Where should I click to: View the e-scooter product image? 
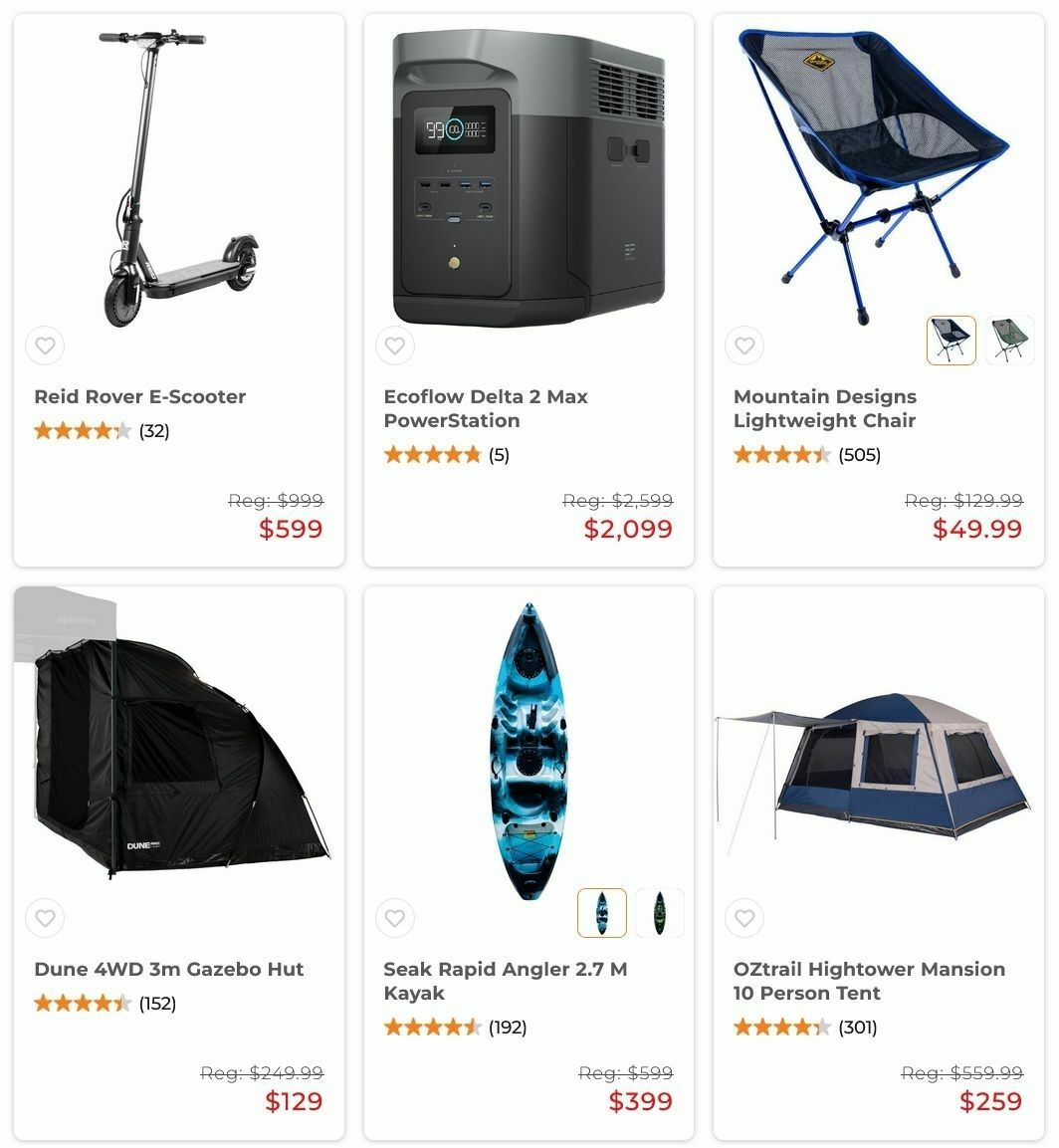point(178,178)
